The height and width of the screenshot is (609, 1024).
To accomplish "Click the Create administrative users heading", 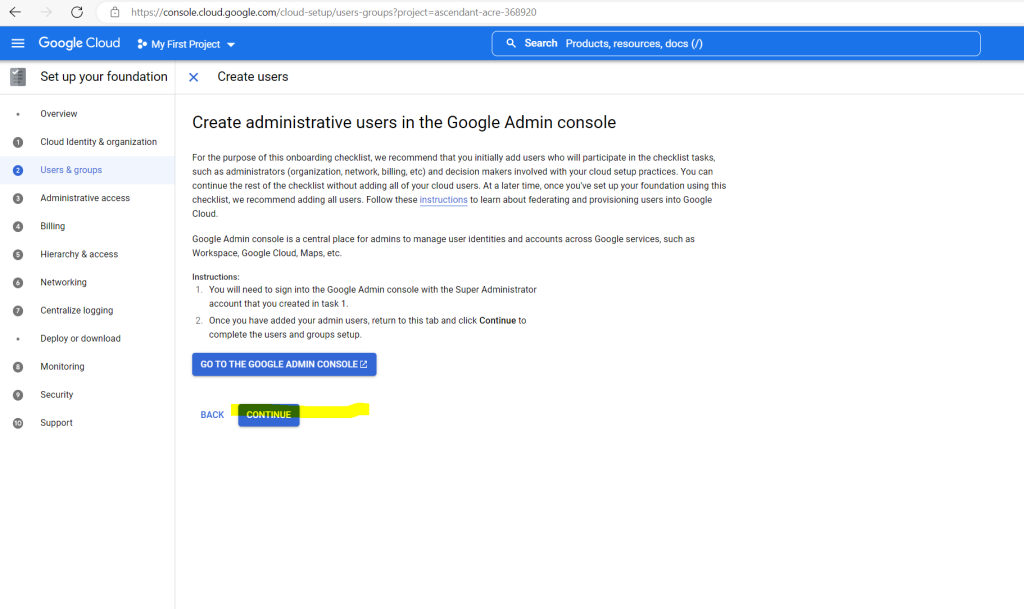I will click(x=404, y=123).
